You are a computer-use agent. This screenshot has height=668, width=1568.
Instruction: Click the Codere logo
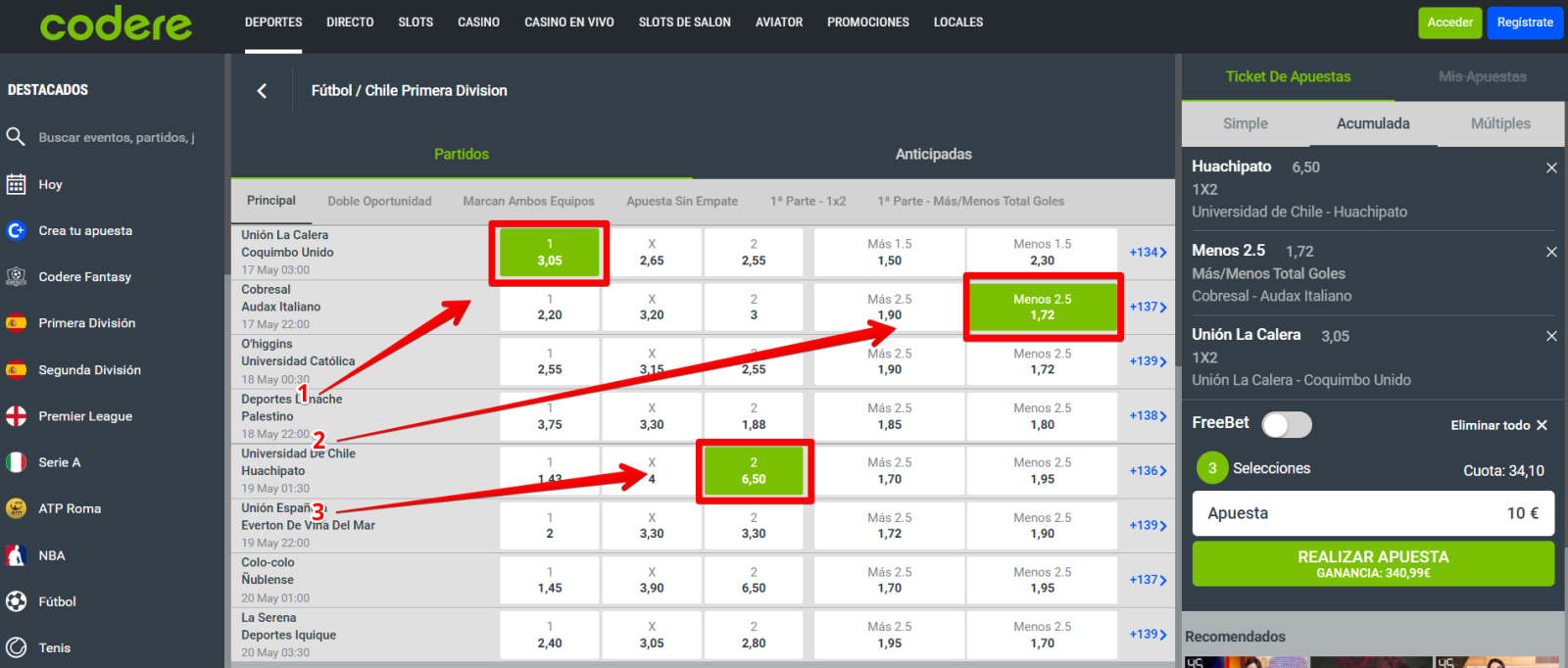click(116, 24)
